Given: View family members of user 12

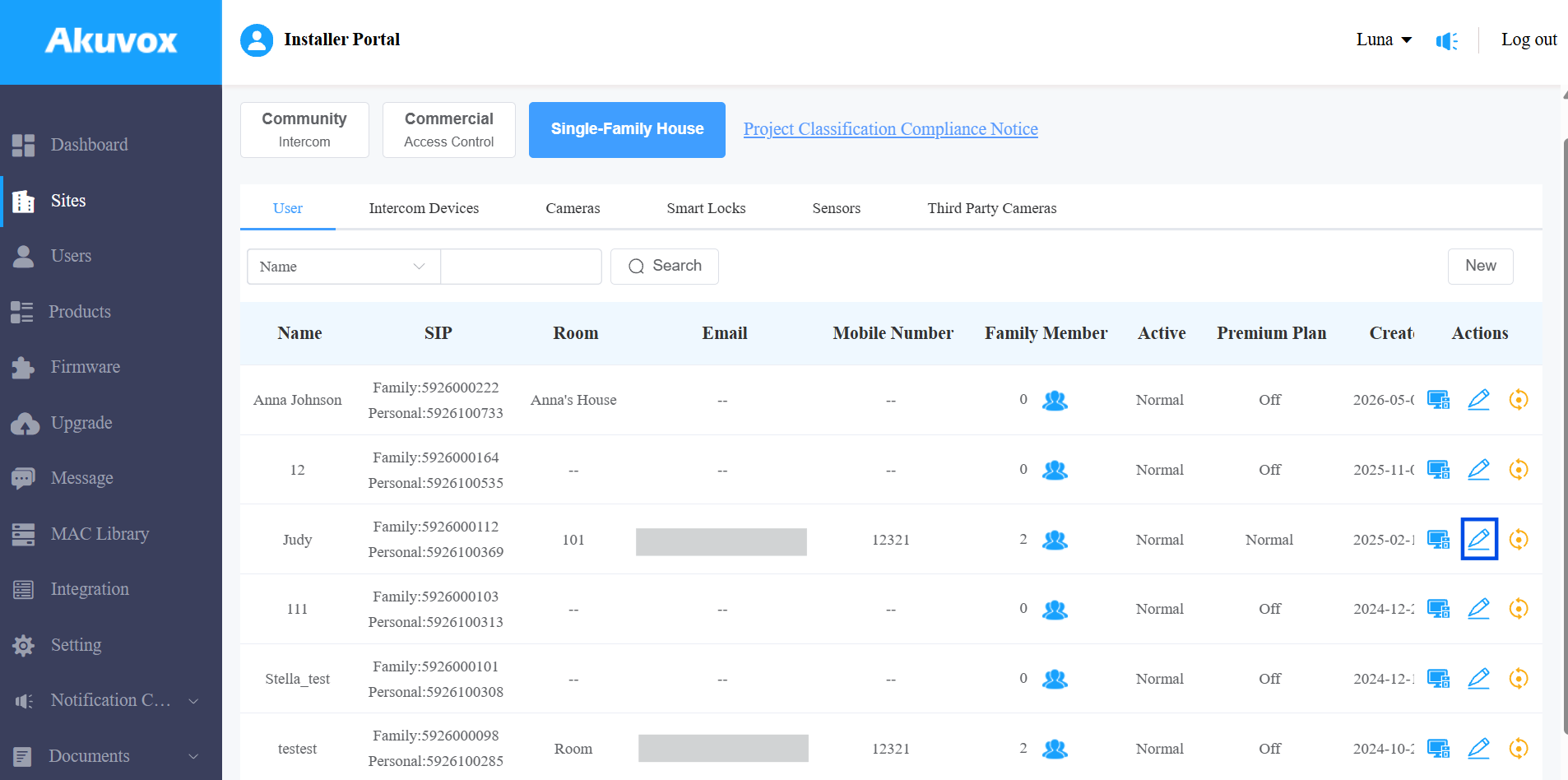Looking at the screenshot, I should (x=1055, y=471).
